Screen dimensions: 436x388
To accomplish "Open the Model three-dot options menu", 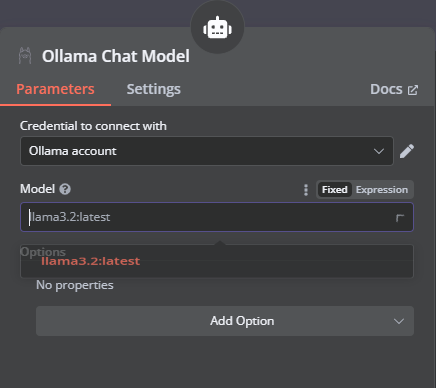I will (306, 190).
